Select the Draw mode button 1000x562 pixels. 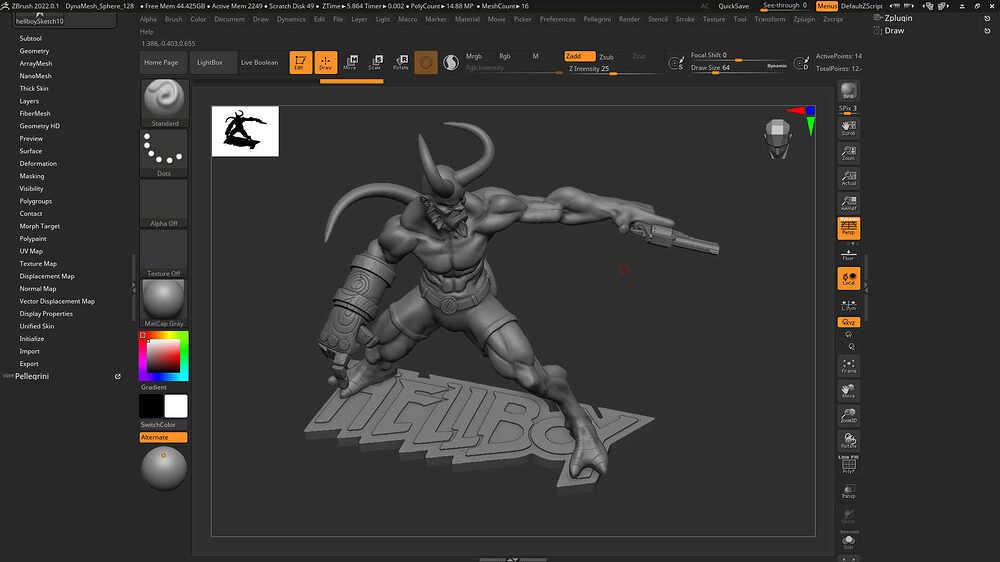325,63
